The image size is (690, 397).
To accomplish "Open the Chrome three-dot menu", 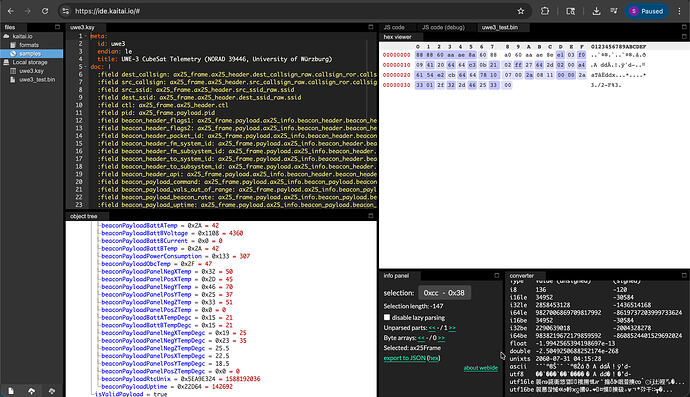I will (x=679, y=11).
